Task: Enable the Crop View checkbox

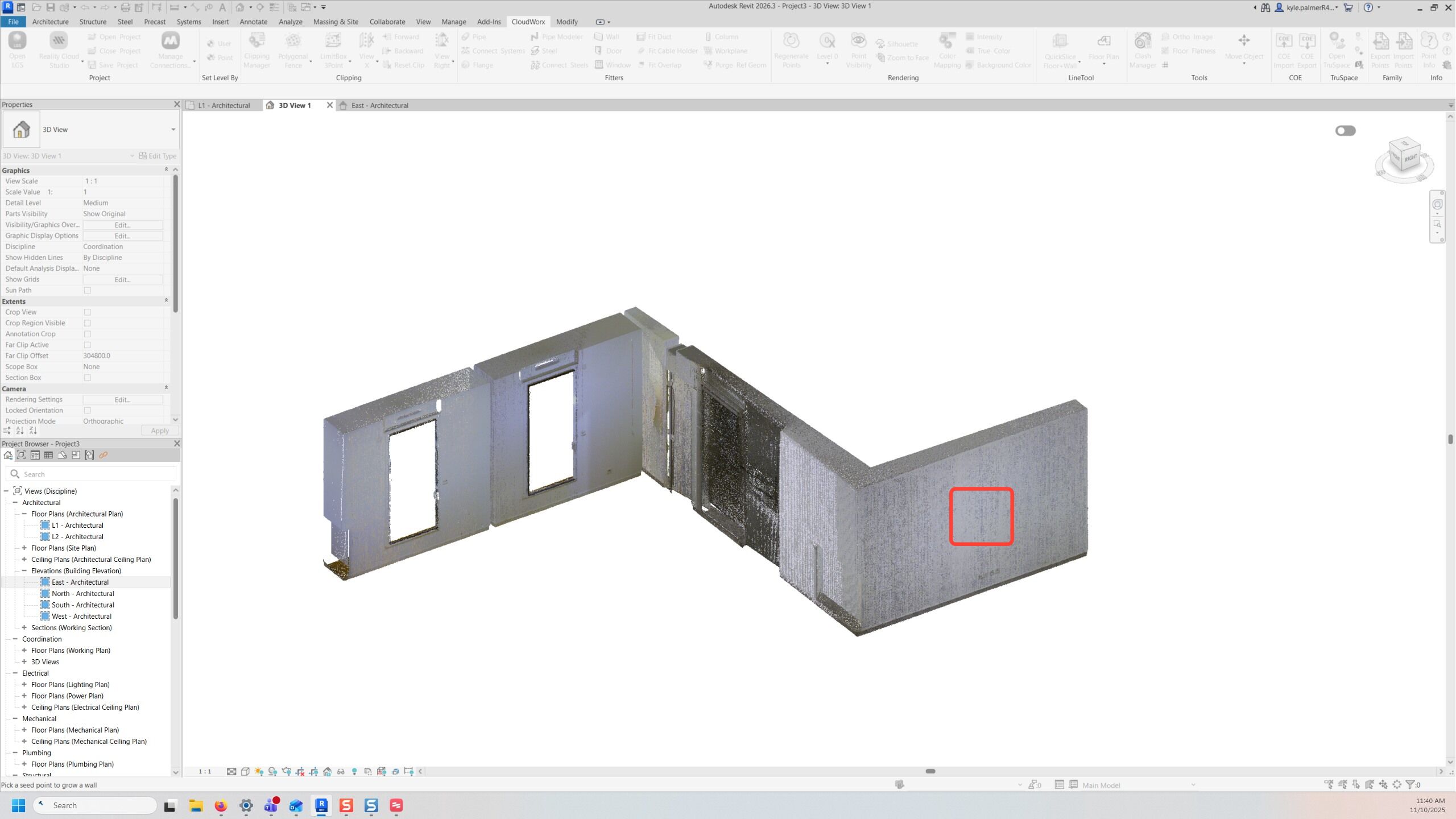Action: pos(88,312)
